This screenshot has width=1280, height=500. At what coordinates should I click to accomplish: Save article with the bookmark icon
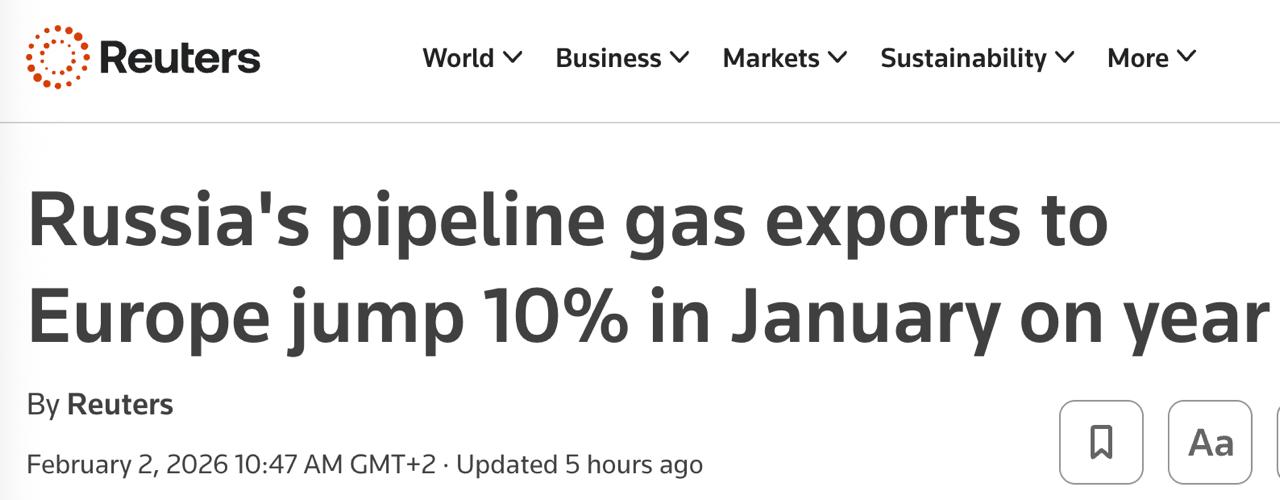pos(1101,441)
